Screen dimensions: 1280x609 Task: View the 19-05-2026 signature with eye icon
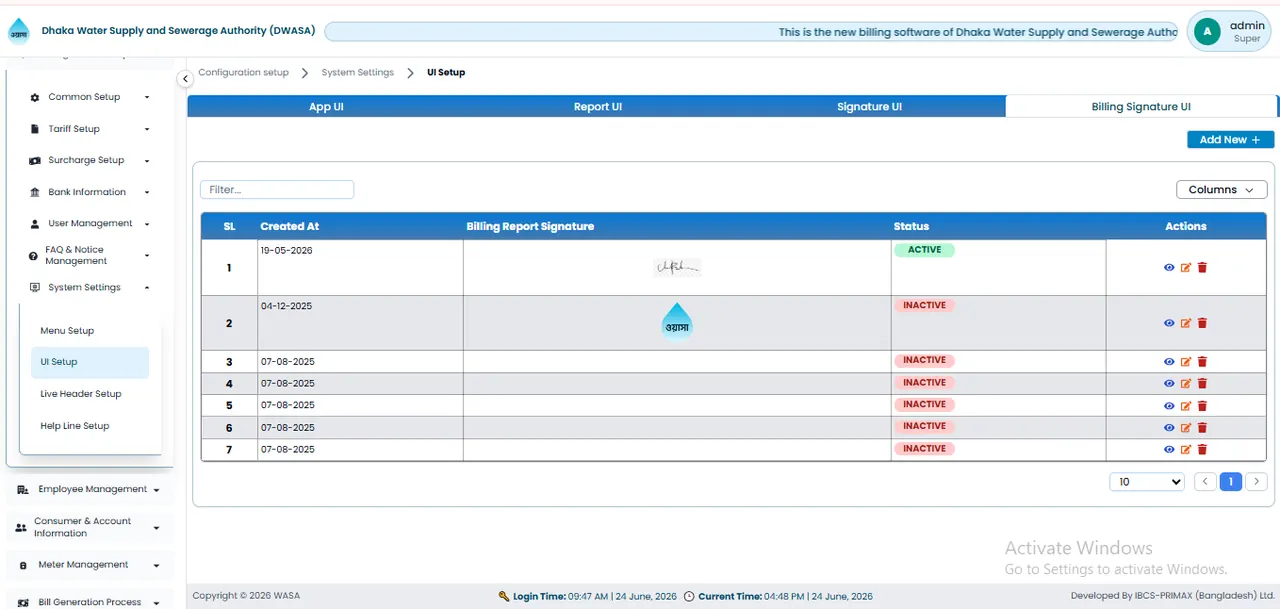click(x=1169, y=268)
